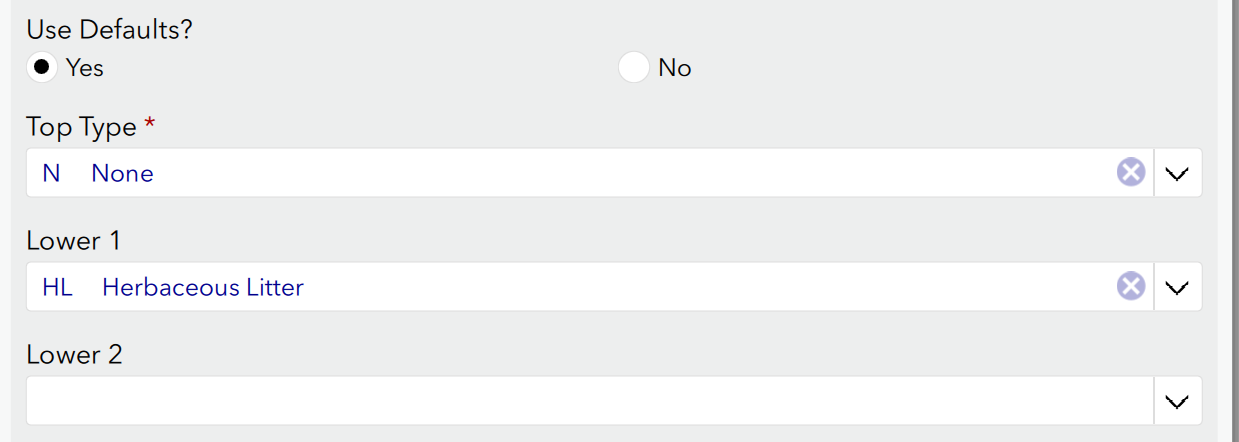
Task: Click blank area between Yes and No
Action: click(360, 68)
